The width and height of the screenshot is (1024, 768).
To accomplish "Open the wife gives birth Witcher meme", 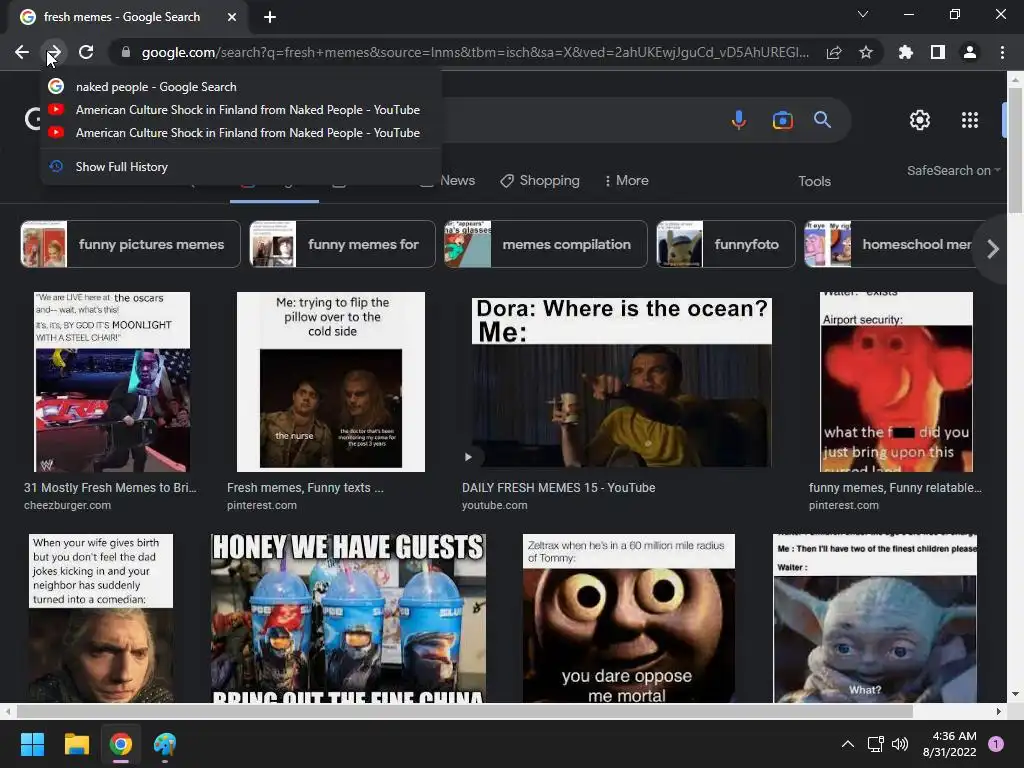I will click(101, 618).
